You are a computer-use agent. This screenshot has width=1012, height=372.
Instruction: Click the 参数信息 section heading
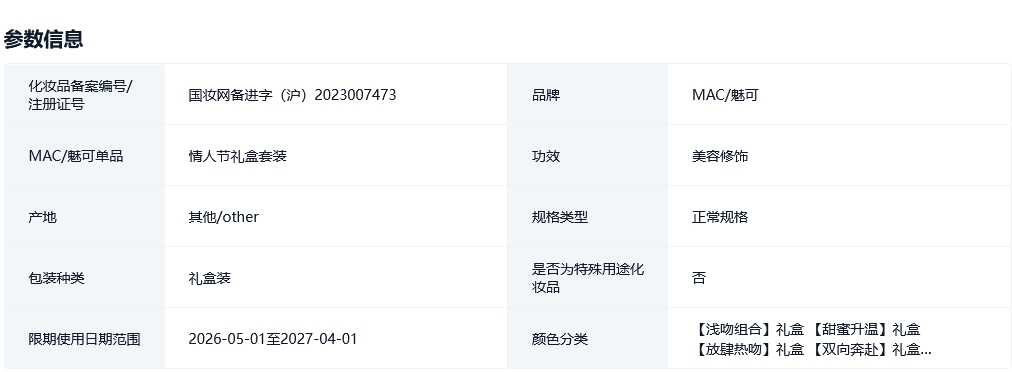pyautogui.click(x=43, y=39)
